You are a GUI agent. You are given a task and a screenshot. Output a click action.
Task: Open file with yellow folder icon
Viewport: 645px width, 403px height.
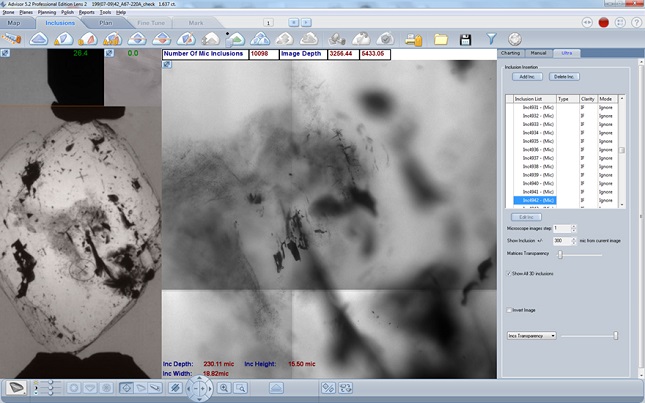441,39
